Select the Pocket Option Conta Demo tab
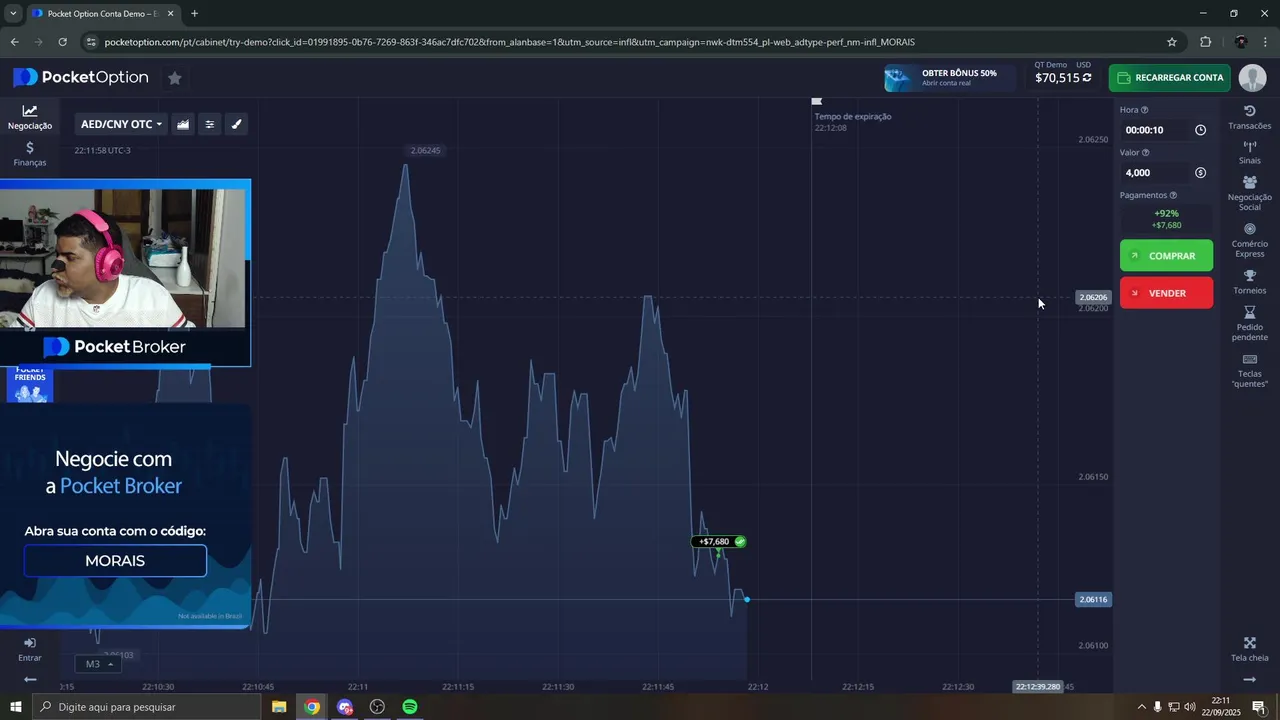Image resolution: width=1280 pixels, height=720 pixels. (103, 14)
